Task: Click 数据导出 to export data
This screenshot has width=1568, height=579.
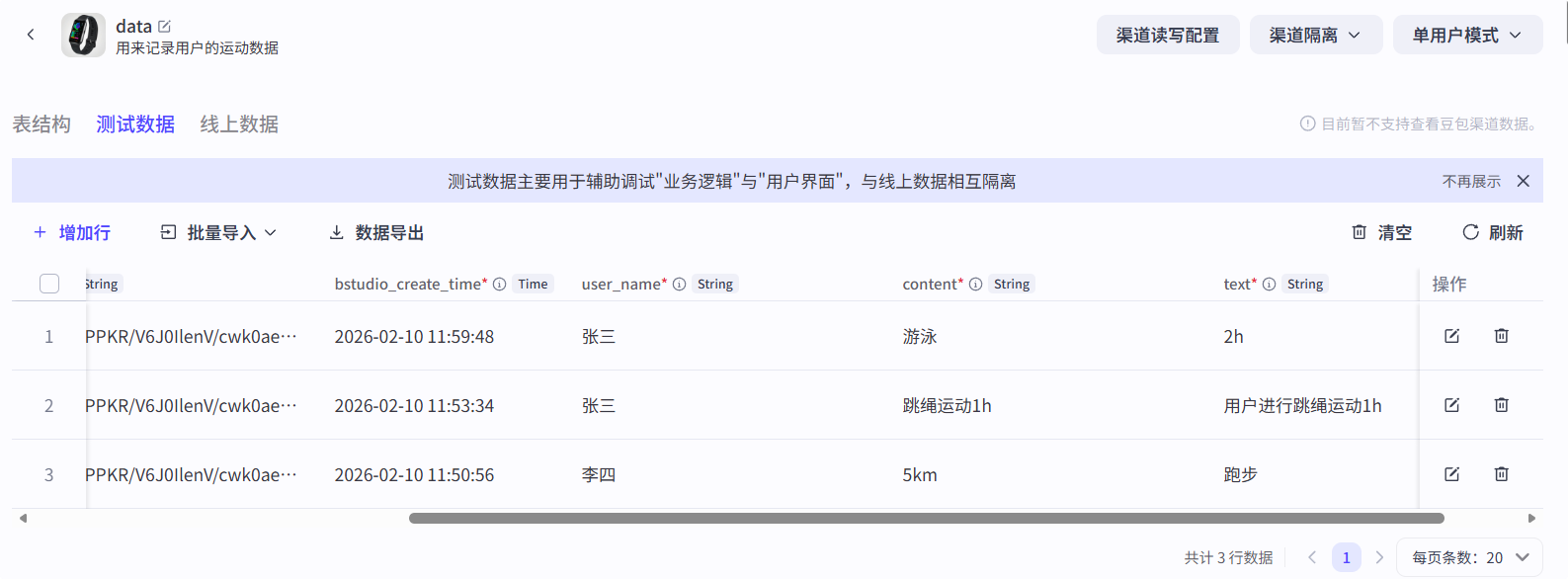Action: [x=376, y=232]
